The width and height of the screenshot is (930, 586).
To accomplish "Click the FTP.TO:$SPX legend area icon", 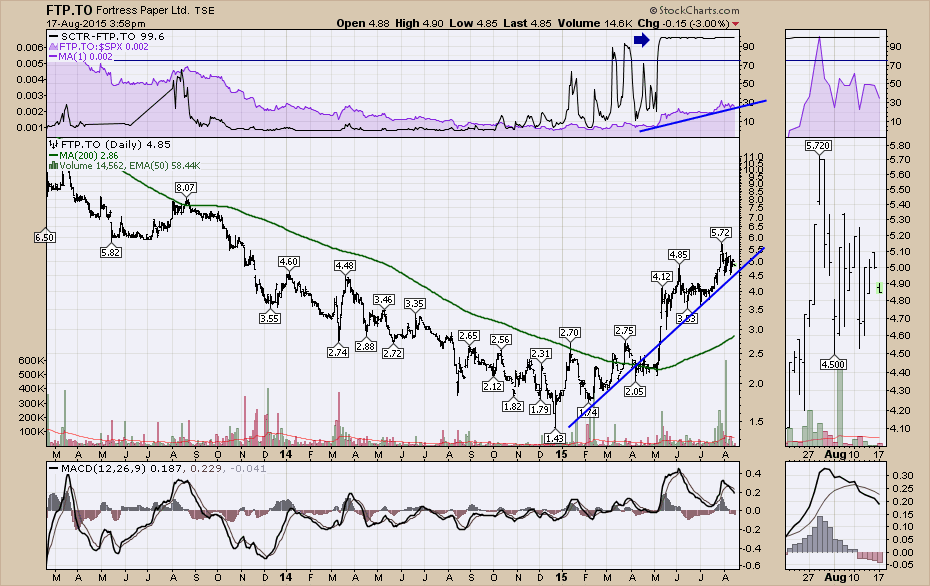I will [54, 46].
